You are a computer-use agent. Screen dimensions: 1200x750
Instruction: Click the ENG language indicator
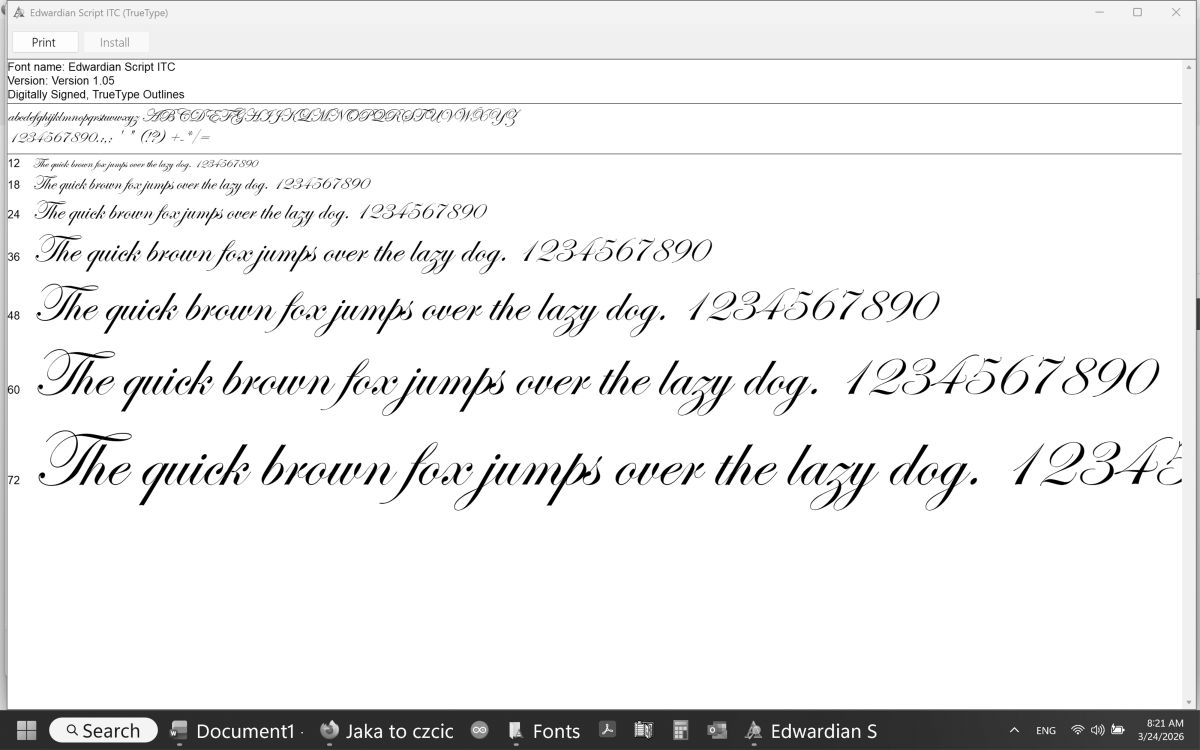(1046, 730)
